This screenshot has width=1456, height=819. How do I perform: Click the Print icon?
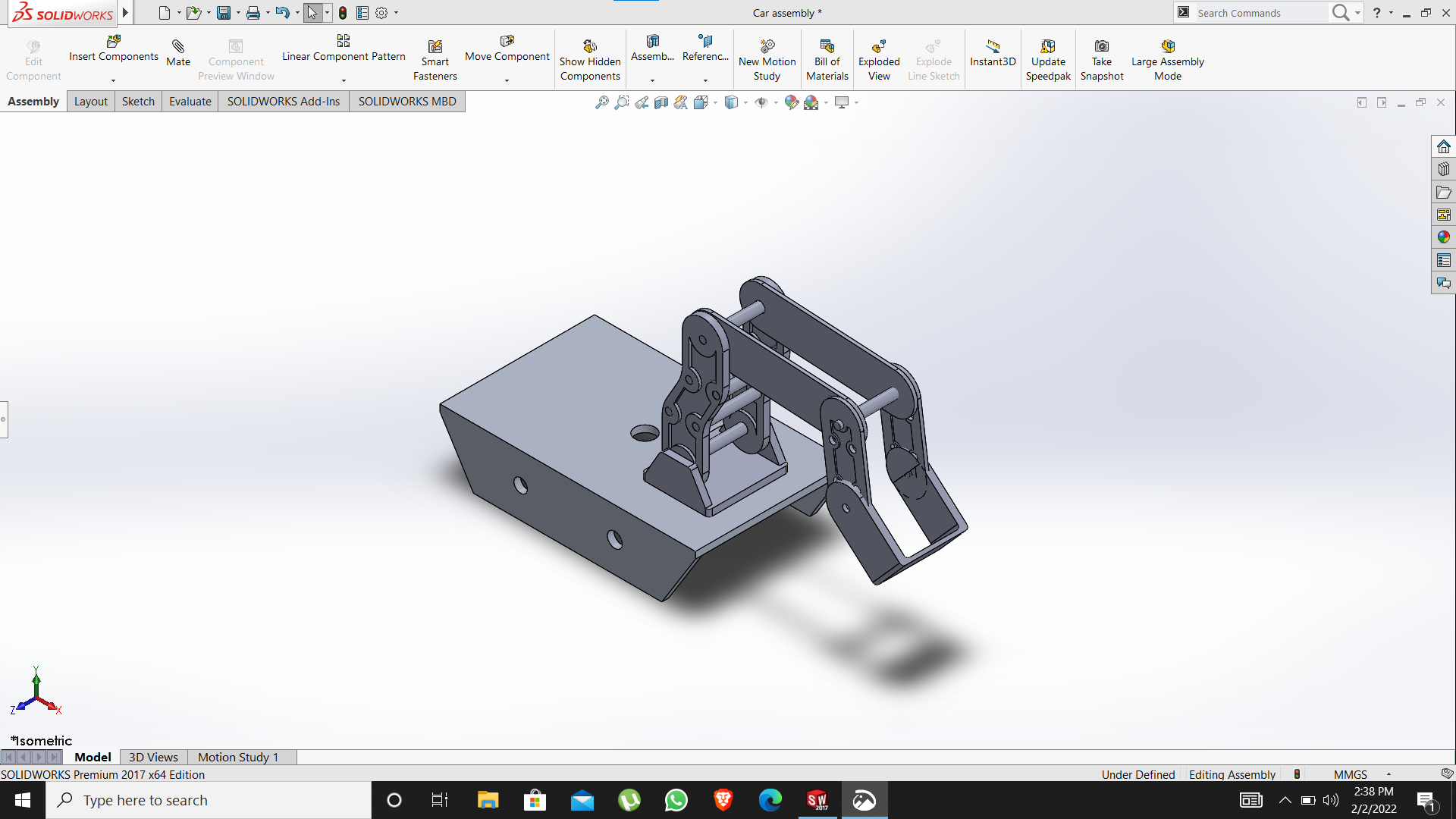click(253, 13)
